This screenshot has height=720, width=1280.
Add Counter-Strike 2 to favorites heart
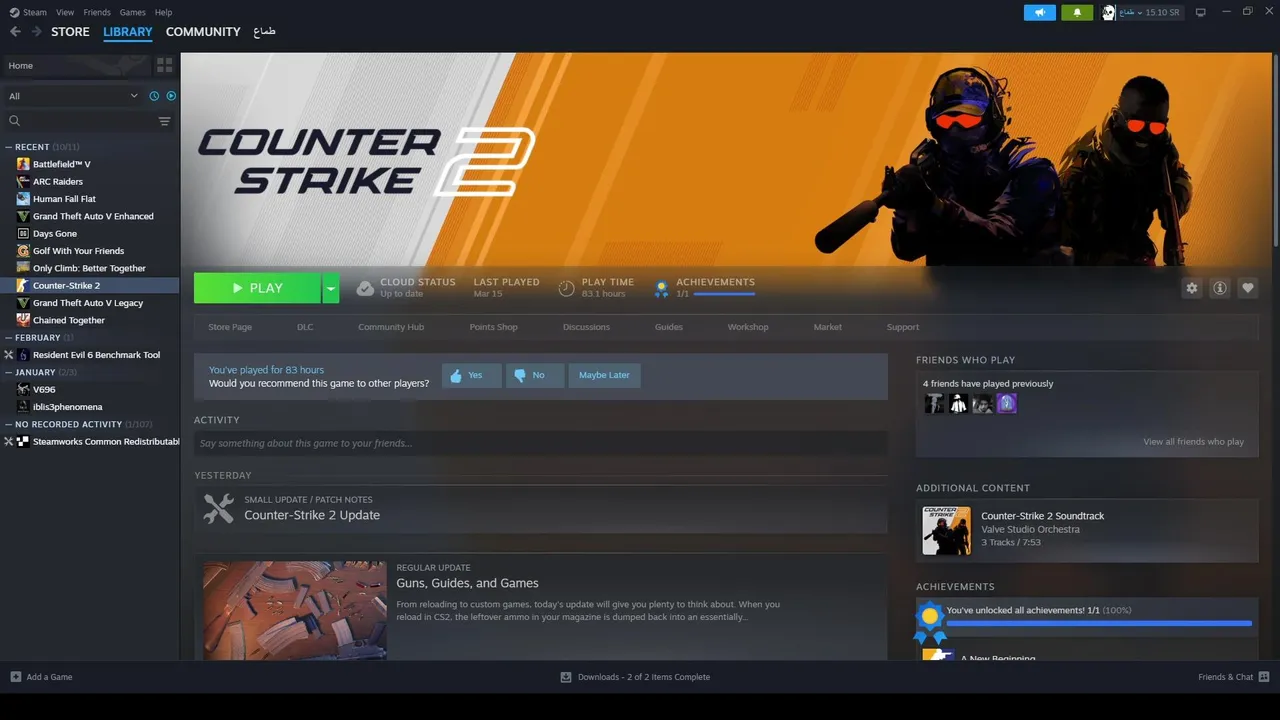(1247, 288)
